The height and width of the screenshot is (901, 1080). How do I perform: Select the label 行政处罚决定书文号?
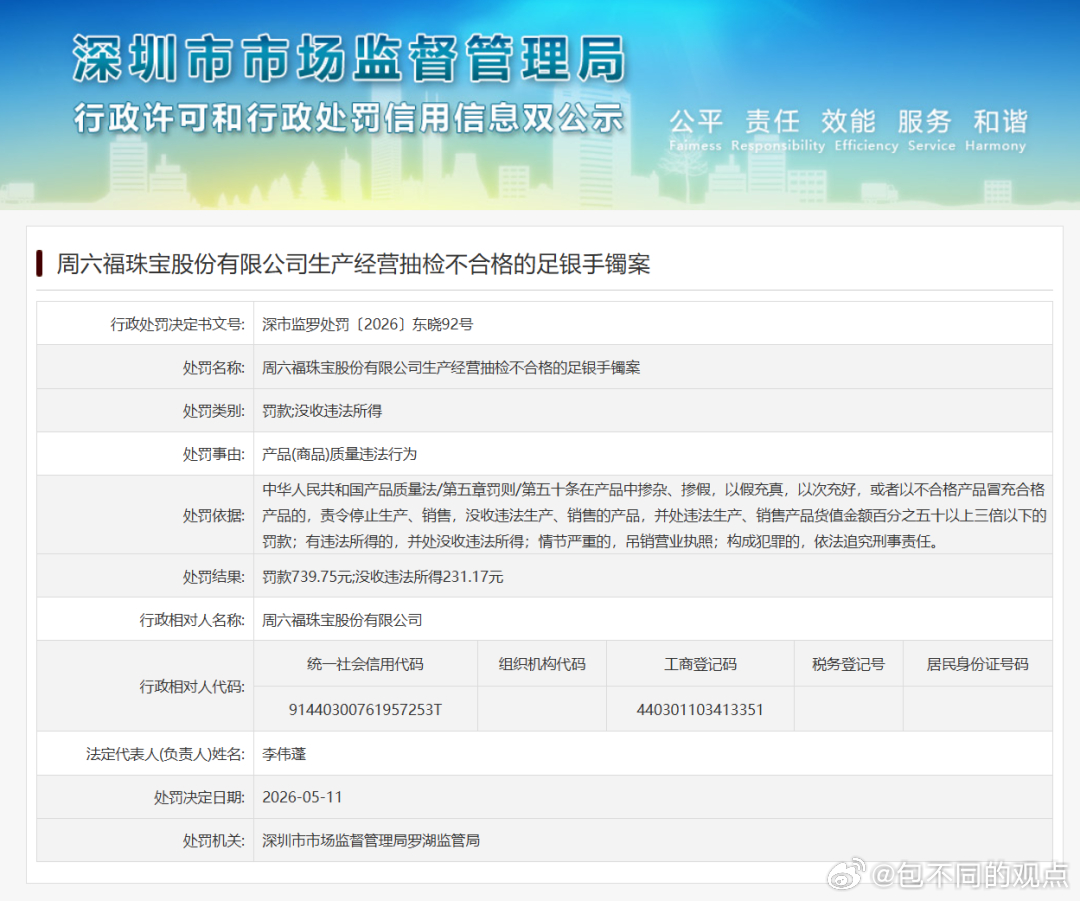pyautogui.click(x=178, y=324)
